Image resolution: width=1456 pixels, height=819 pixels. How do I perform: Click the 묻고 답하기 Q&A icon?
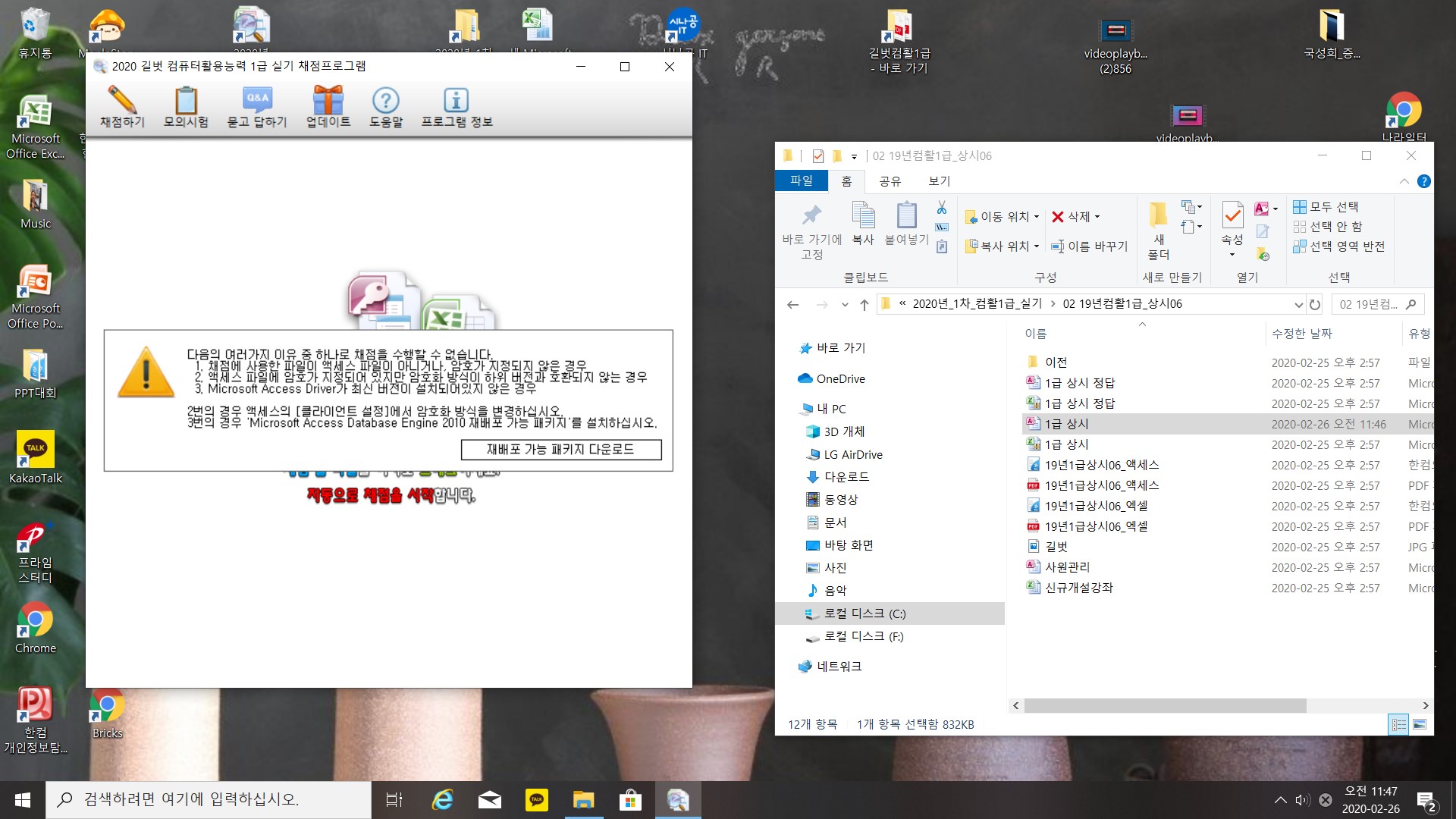(257, 100)
